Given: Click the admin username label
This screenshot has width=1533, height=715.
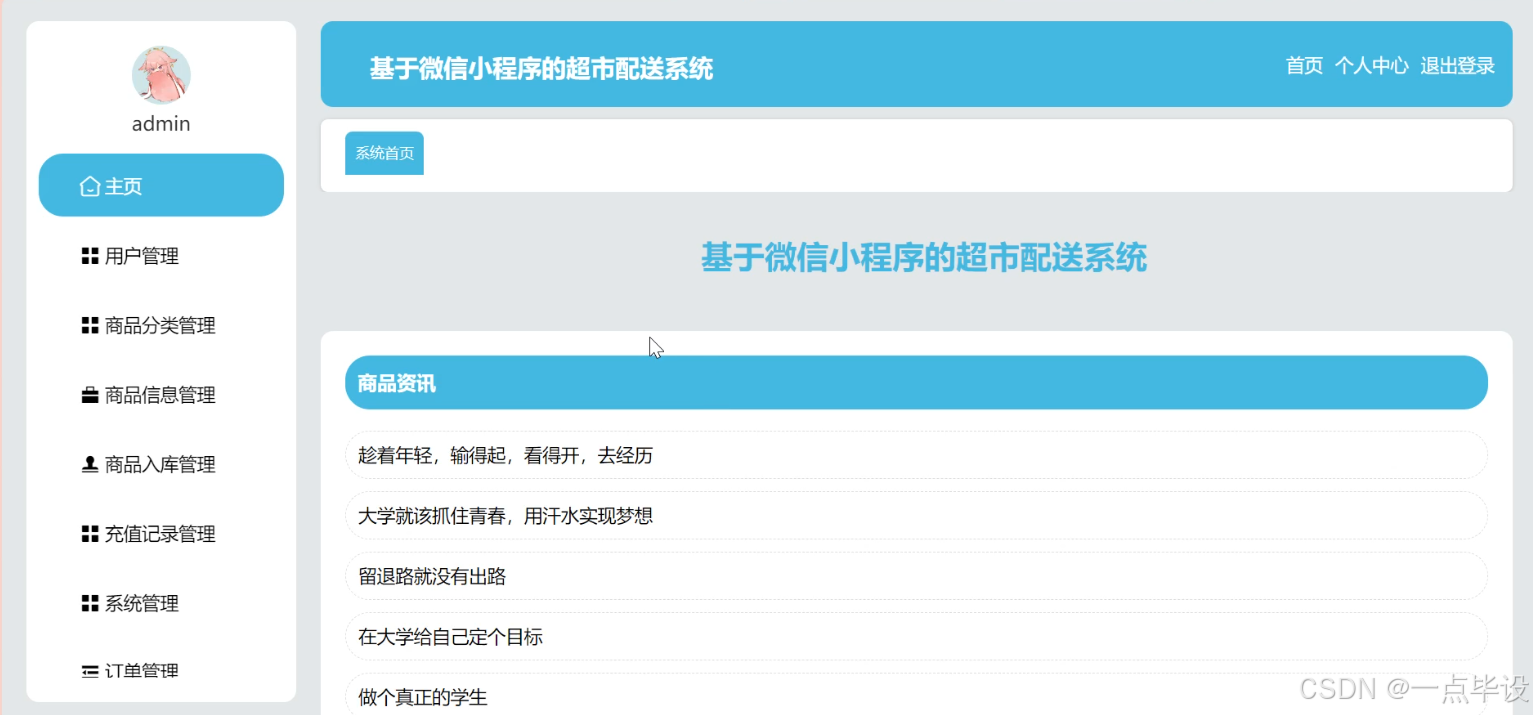Looking at the screenshot, I should click(x=161, y=124).
